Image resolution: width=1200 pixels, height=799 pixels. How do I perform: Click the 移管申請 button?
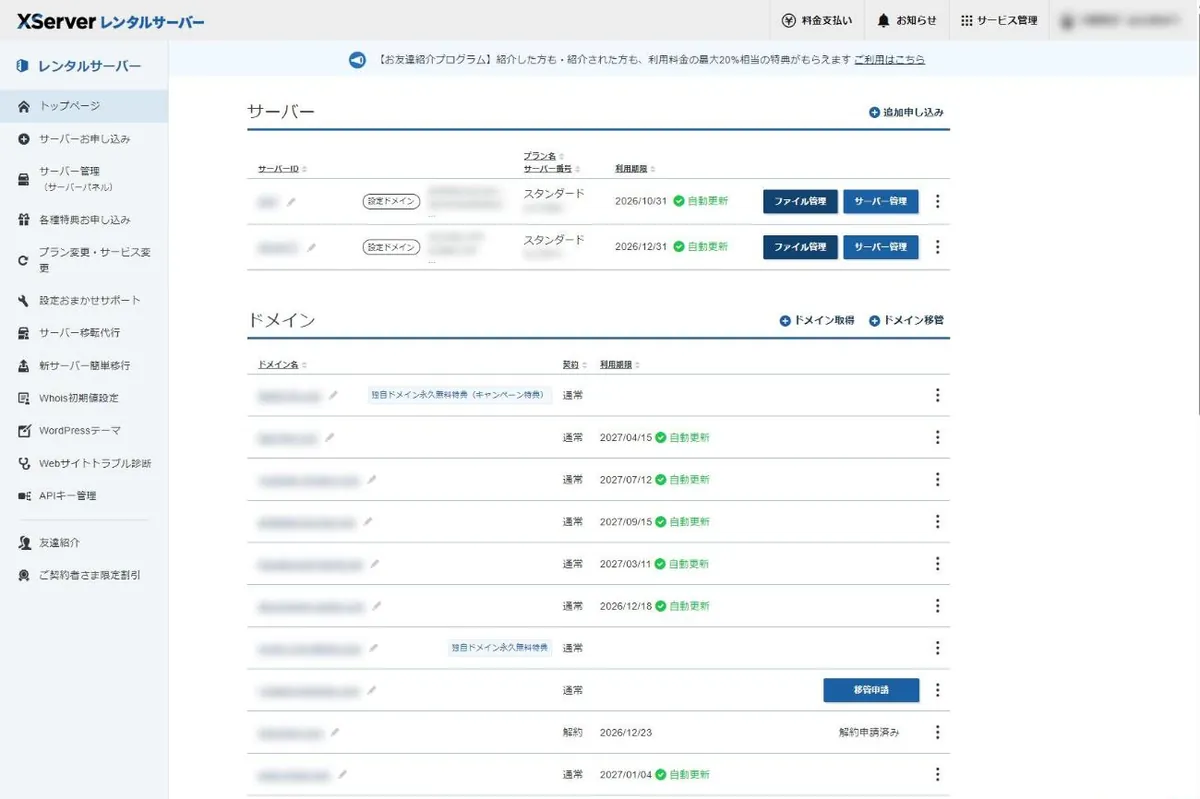tap(871, 690)
